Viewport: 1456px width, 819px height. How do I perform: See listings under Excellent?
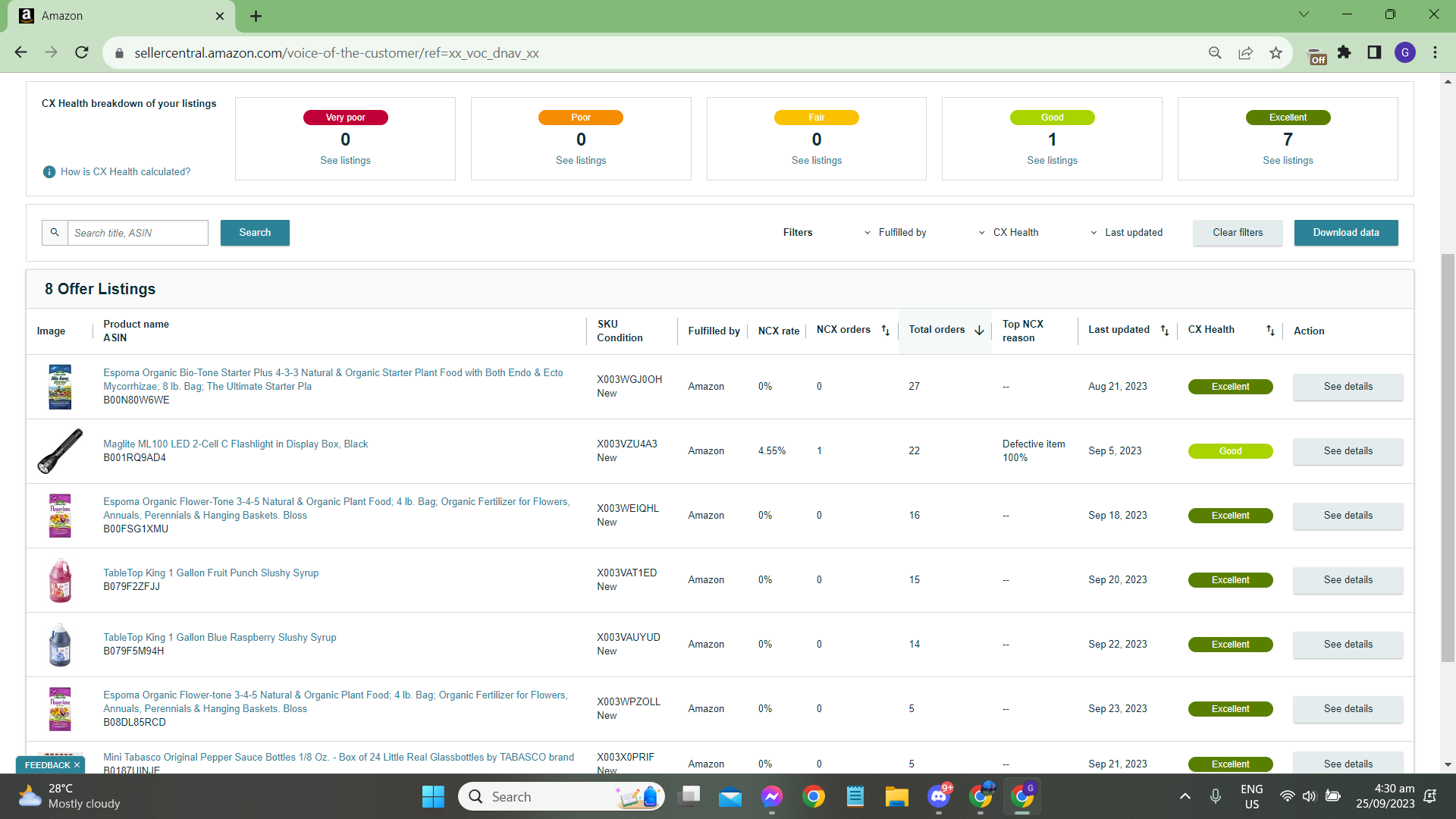[1288, 161]
